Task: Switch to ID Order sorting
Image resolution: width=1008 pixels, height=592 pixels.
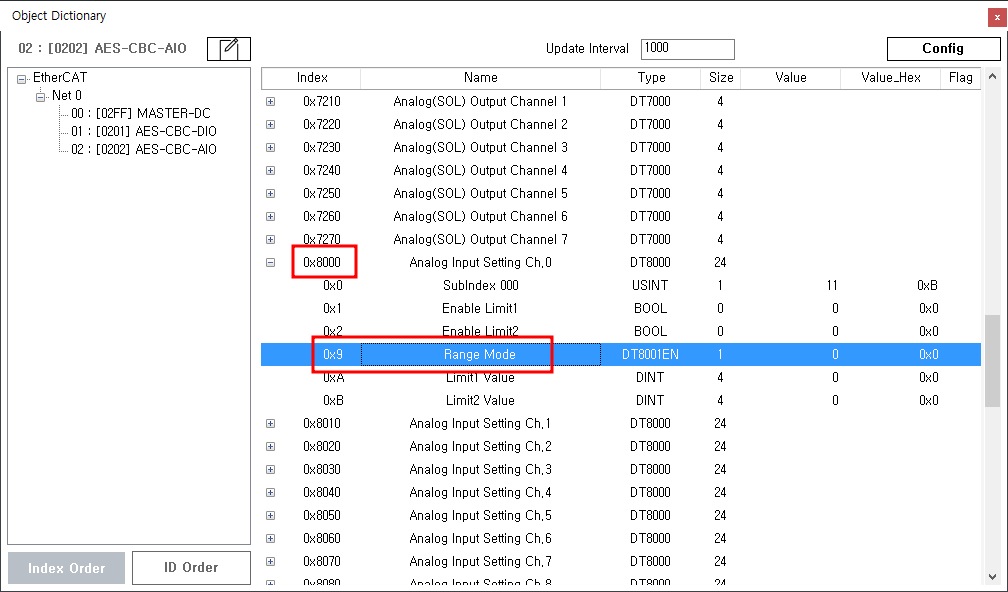Action: [191, 567]
